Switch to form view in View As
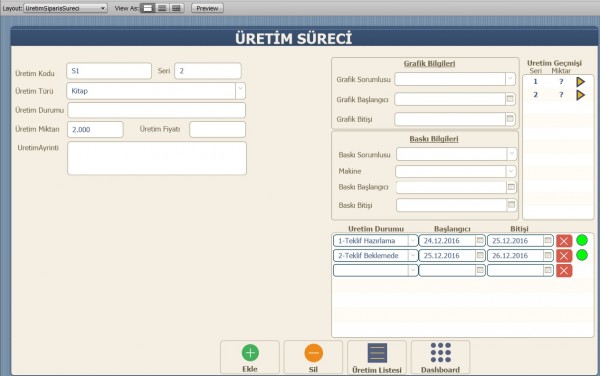Image resolution: width=600 pixels, height=376 pixels. (148, 8)
